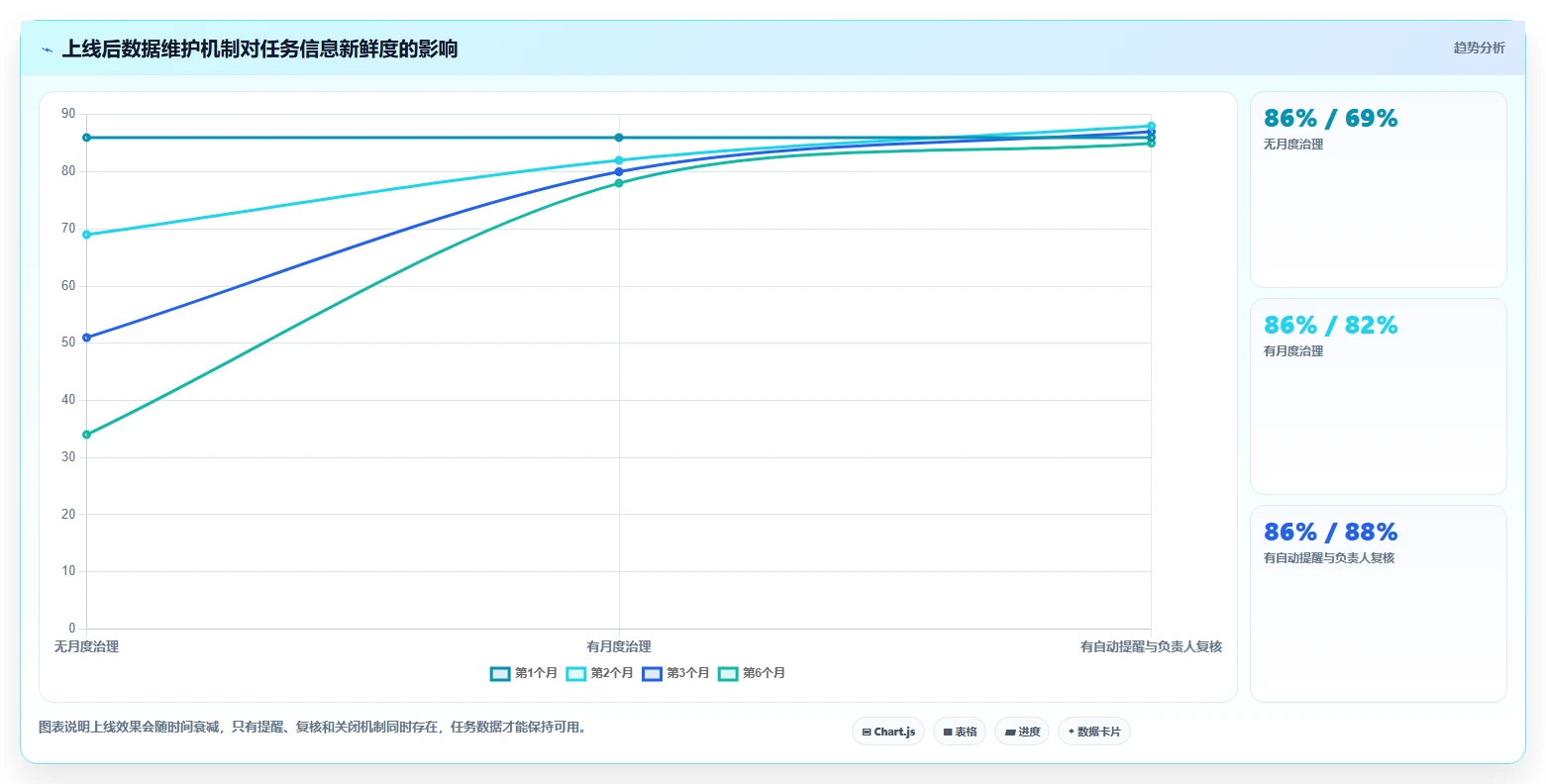Click the 第3个月 data point at 有月度治理
1546x784 pixels.
point(619,171)
